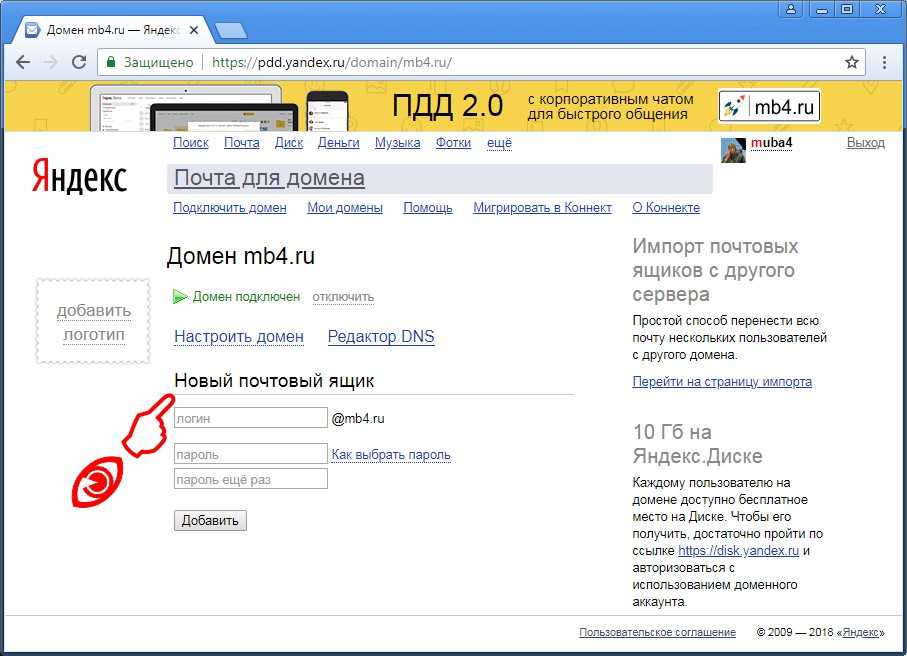Open the Деньги service link
This screenshot has width=907, height=656.
(338, 143)
